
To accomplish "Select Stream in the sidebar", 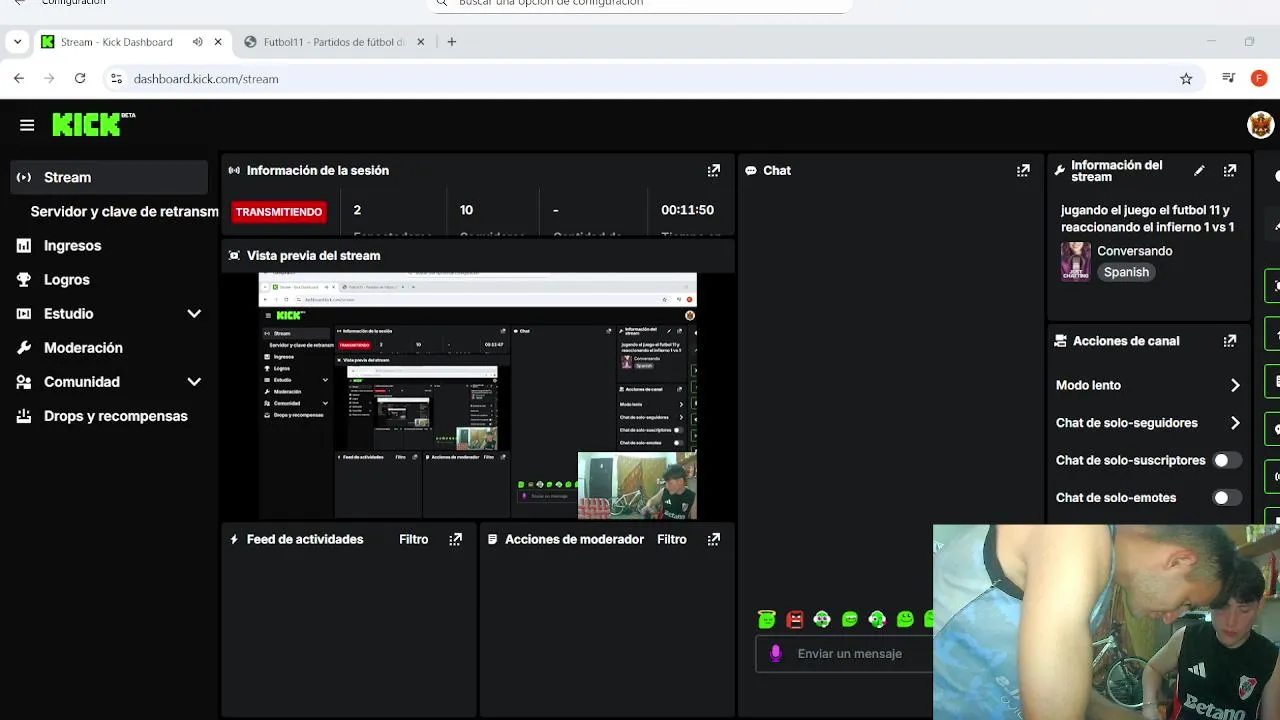I will 109,177.
